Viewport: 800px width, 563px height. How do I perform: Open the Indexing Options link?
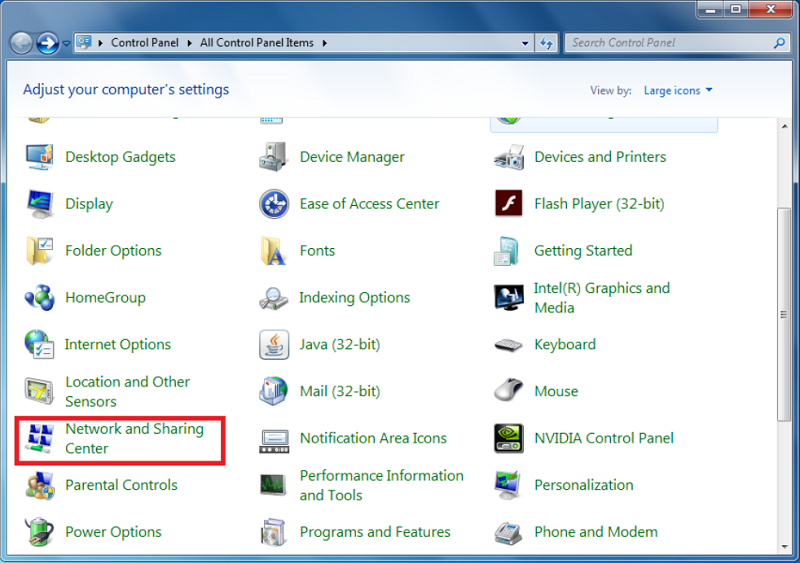[354, 298]
